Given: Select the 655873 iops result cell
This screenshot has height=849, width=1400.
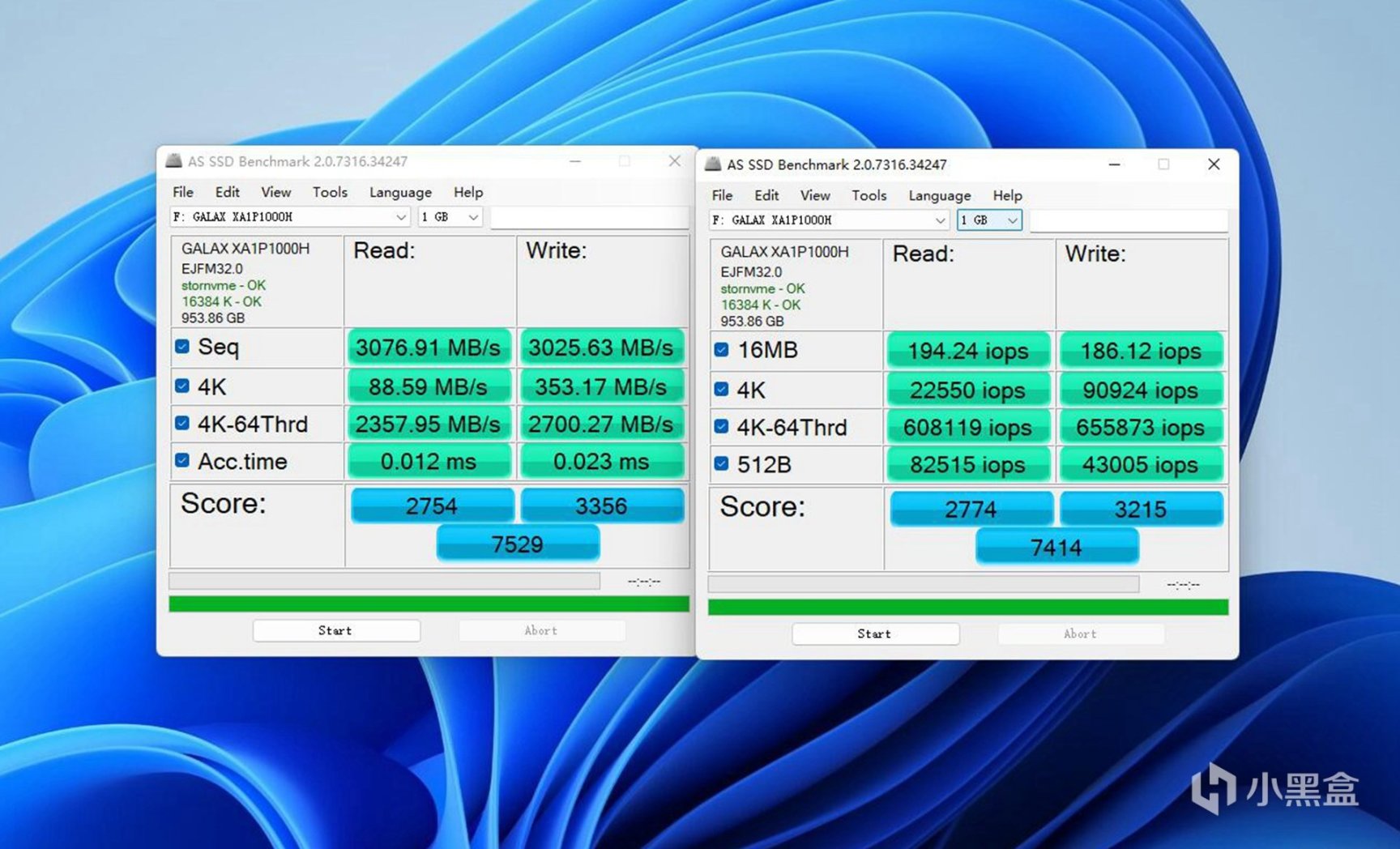Looking at the screenshot, I should pos(1141,427).
